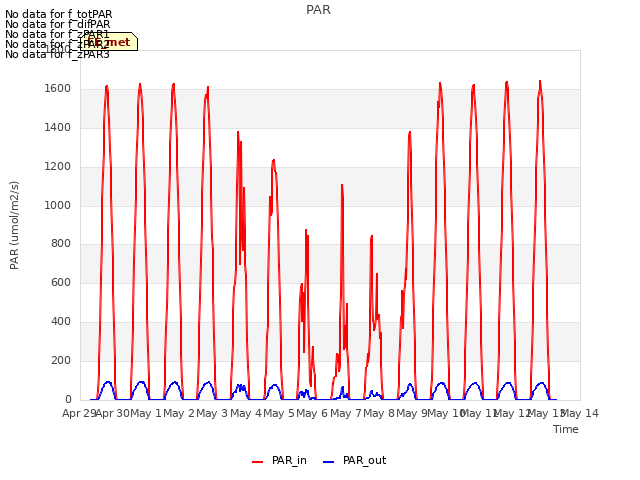
Task: Click the May 3 x-axis date label
Action: coord(212,413)
